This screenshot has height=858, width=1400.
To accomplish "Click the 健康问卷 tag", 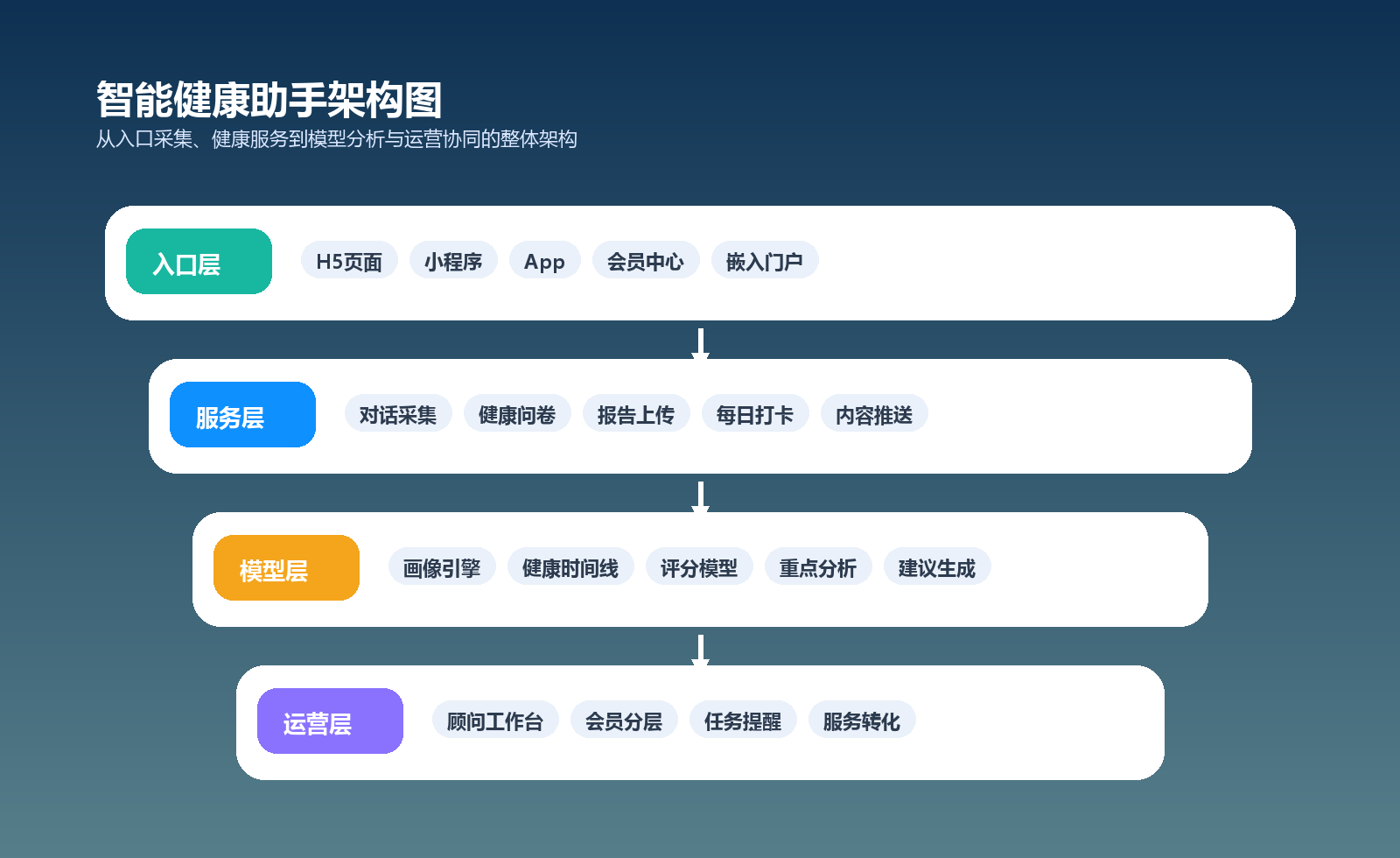I will 517,414.
